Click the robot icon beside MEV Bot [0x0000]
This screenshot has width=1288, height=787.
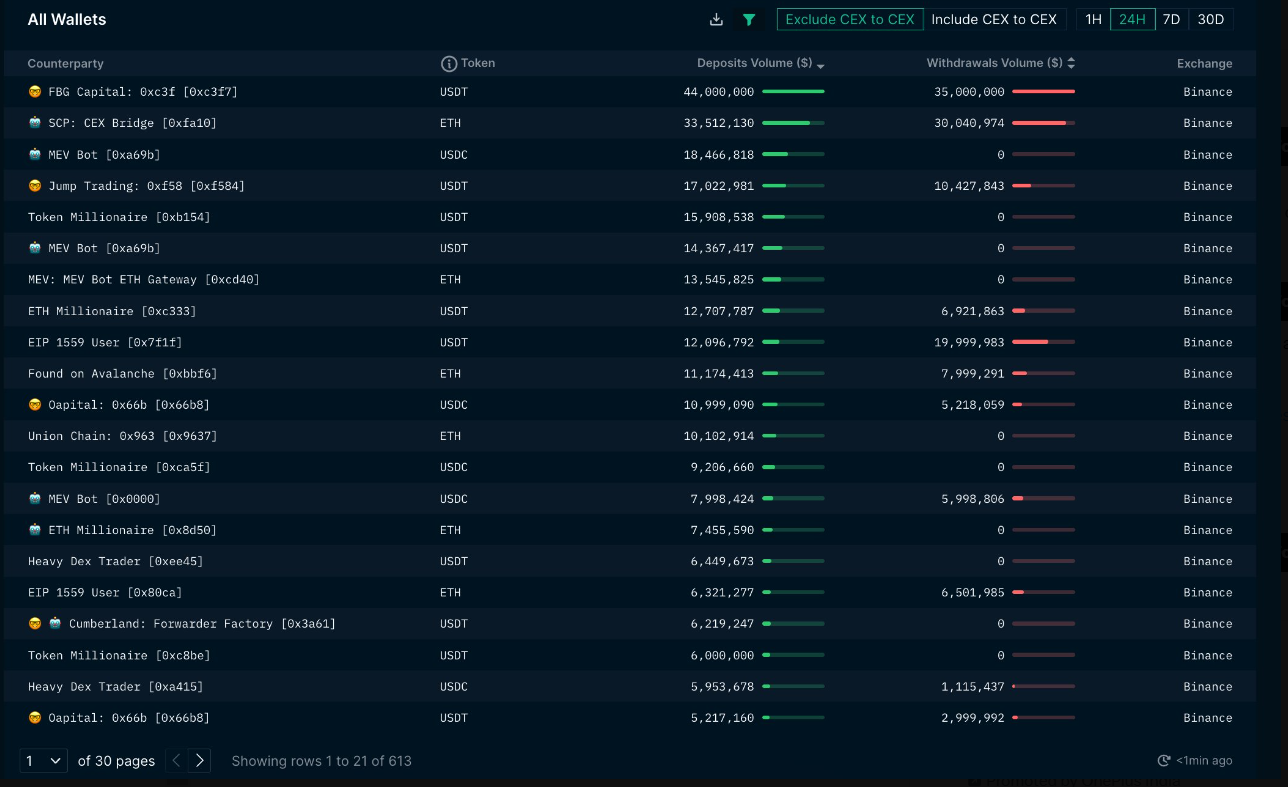point(35,499)
